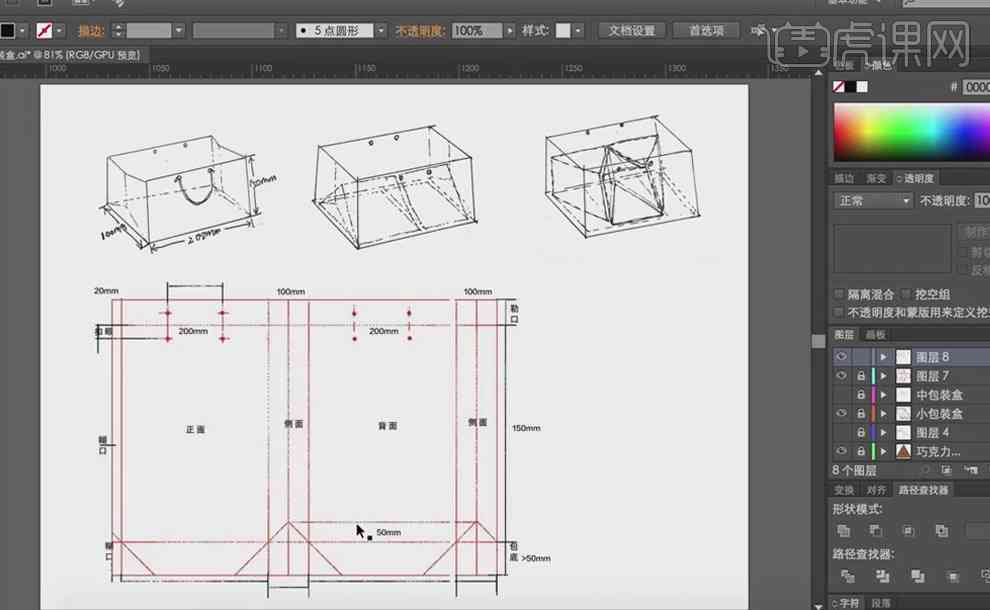Switch to the 透明度 panel tab
Viewport: 990px width, 610px height.
[x=915, y=179]
